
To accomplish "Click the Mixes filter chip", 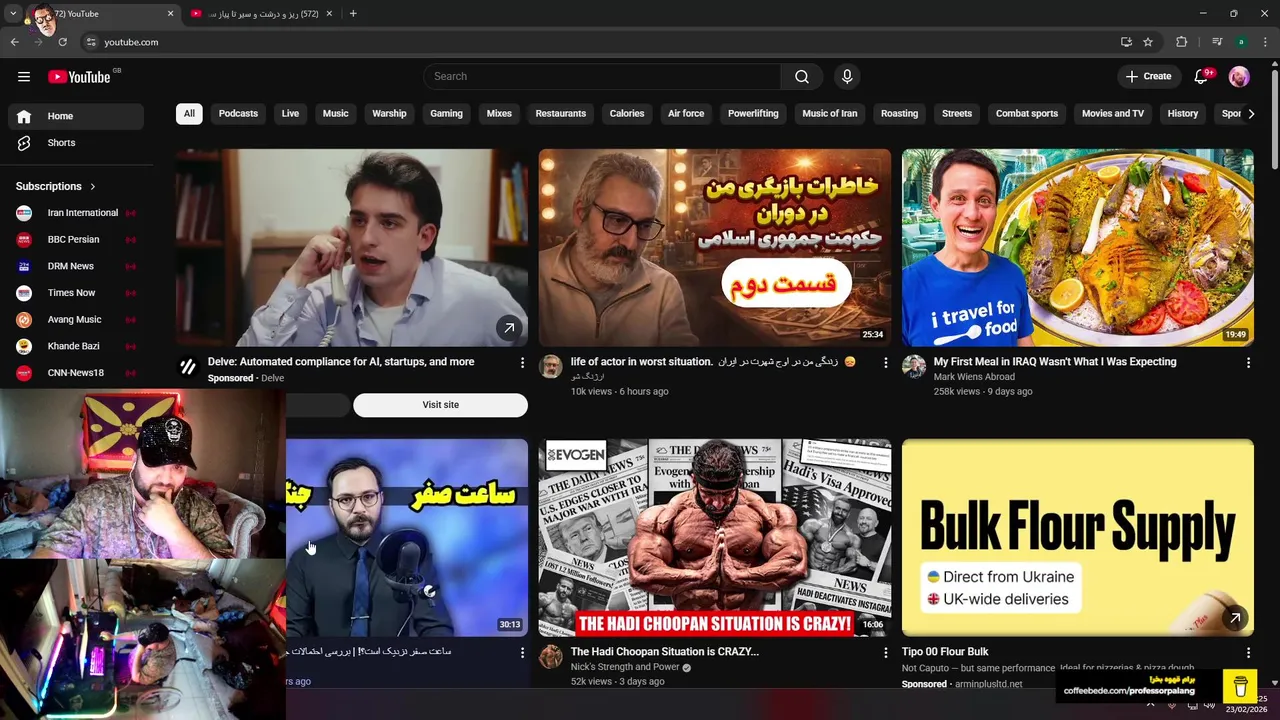I will 499,114.
